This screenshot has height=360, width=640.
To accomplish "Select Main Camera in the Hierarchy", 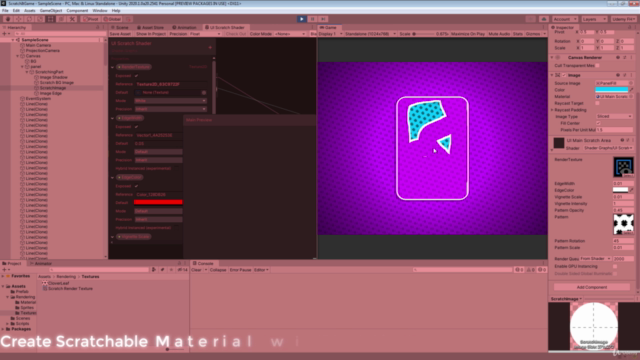I will coord(38,45).
